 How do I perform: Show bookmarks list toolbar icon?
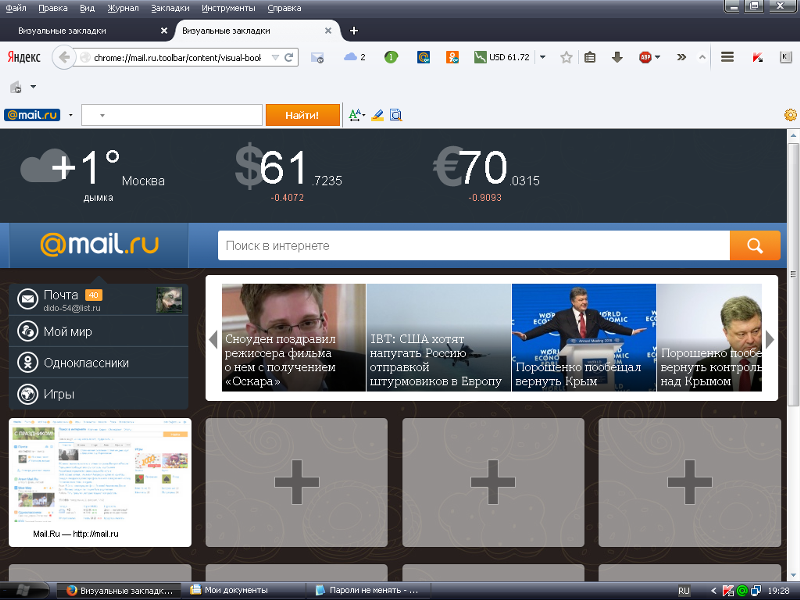tap(590, 58)
